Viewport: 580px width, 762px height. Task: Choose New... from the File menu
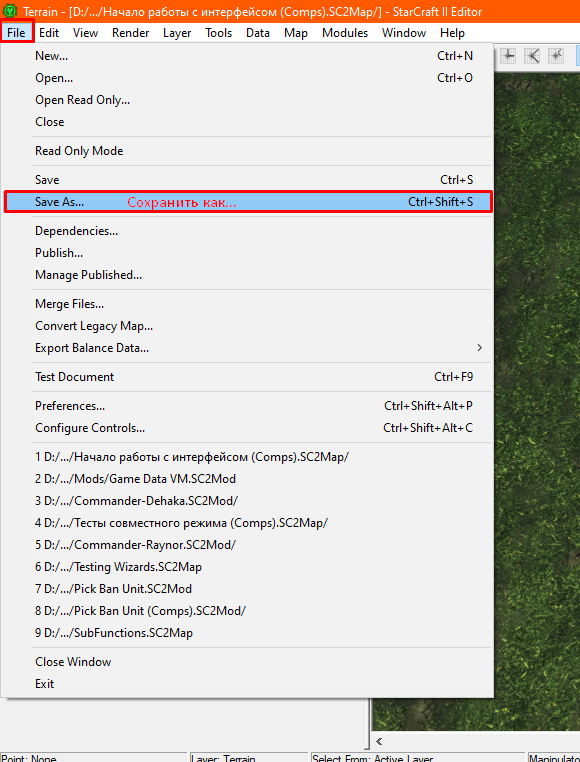pos(248,56)
